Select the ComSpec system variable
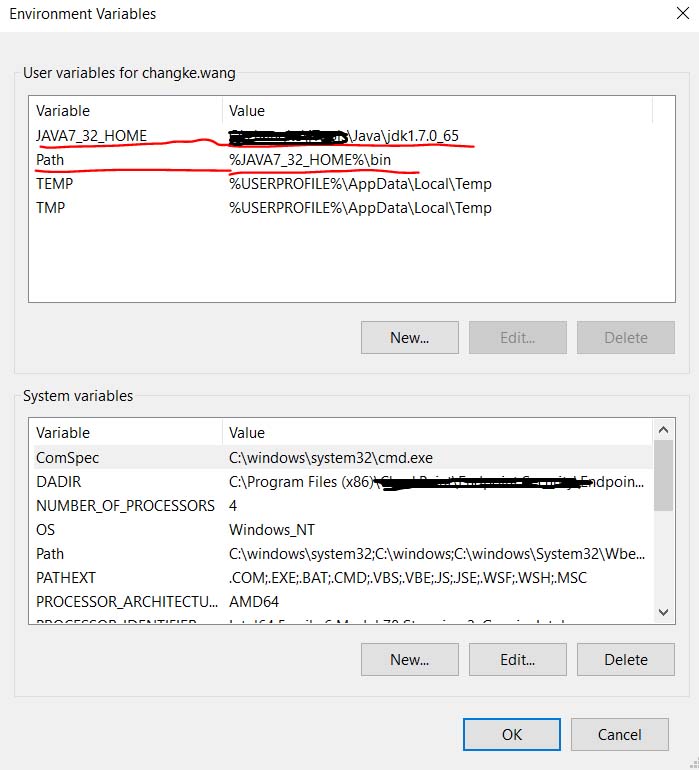Viewport: 699px width, 770px height. 67,458
